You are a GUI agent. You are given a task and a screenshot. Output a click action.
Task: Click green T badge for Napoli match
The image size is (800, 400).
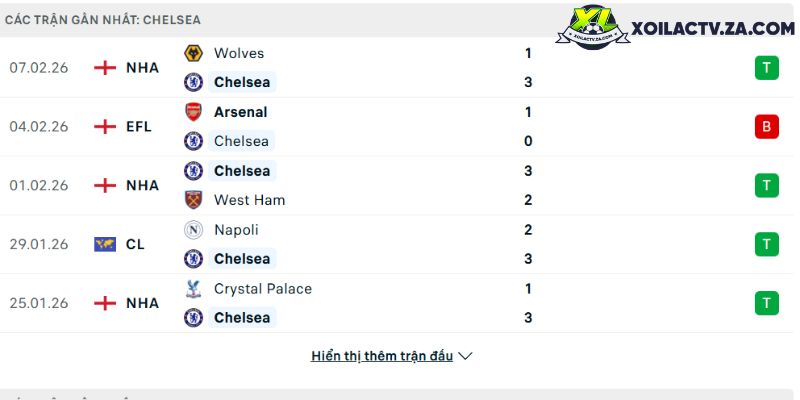click(766, 244)
